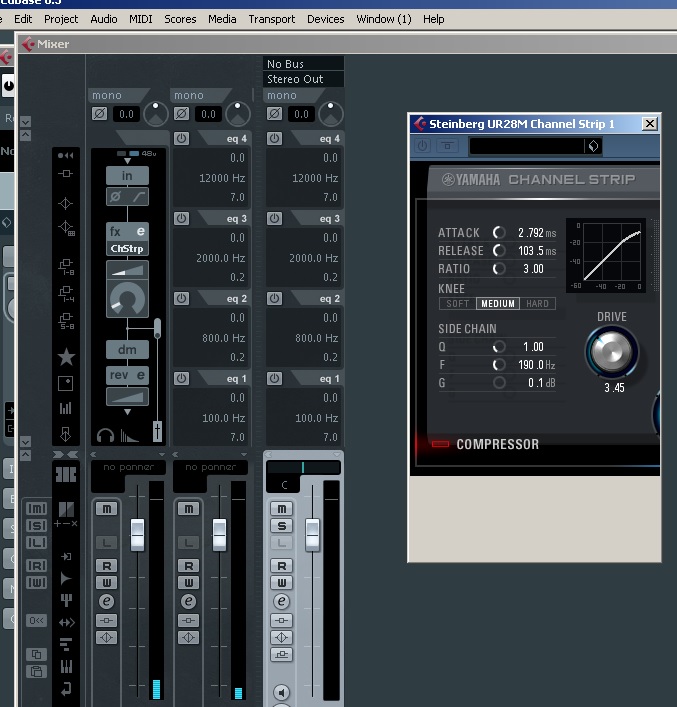Toggle the COMPRESSOR enable indicator
This screenshot has height=707, width=677.
tap(440, 444)
